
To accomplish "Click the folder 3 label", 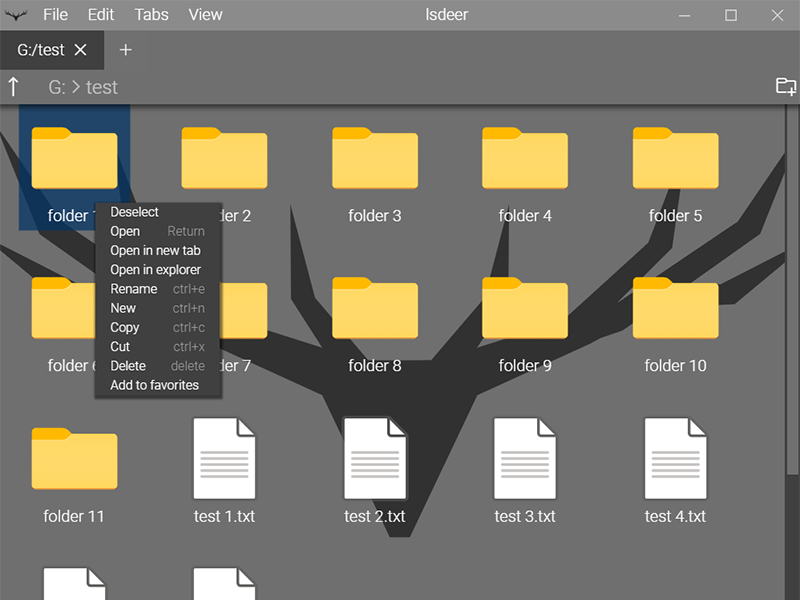I will point(375,216).
